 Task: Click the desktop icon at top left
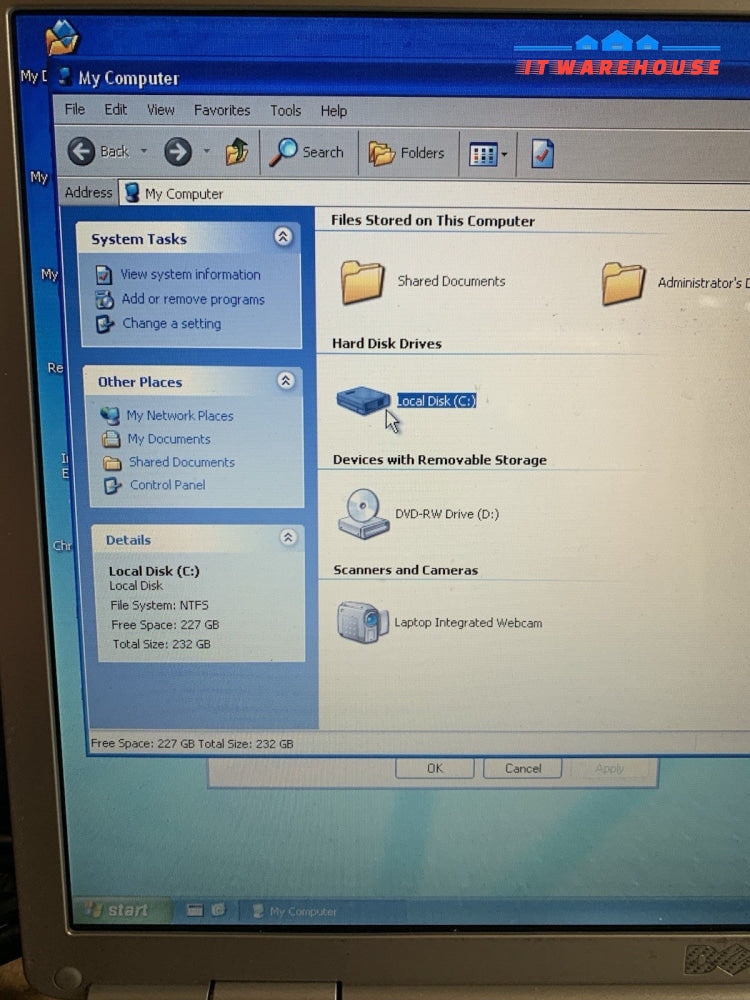pyautogui.click(x=62, y=37)
